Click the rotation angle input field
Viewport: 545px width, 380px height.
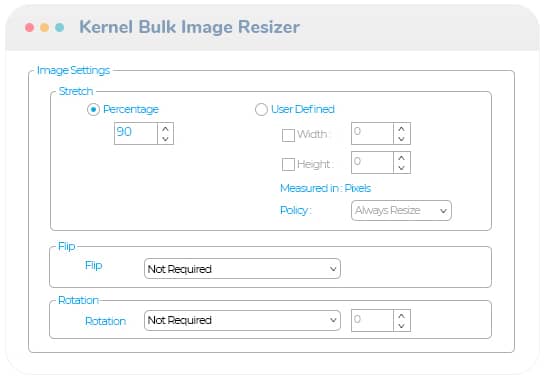[x=373, y=320]
